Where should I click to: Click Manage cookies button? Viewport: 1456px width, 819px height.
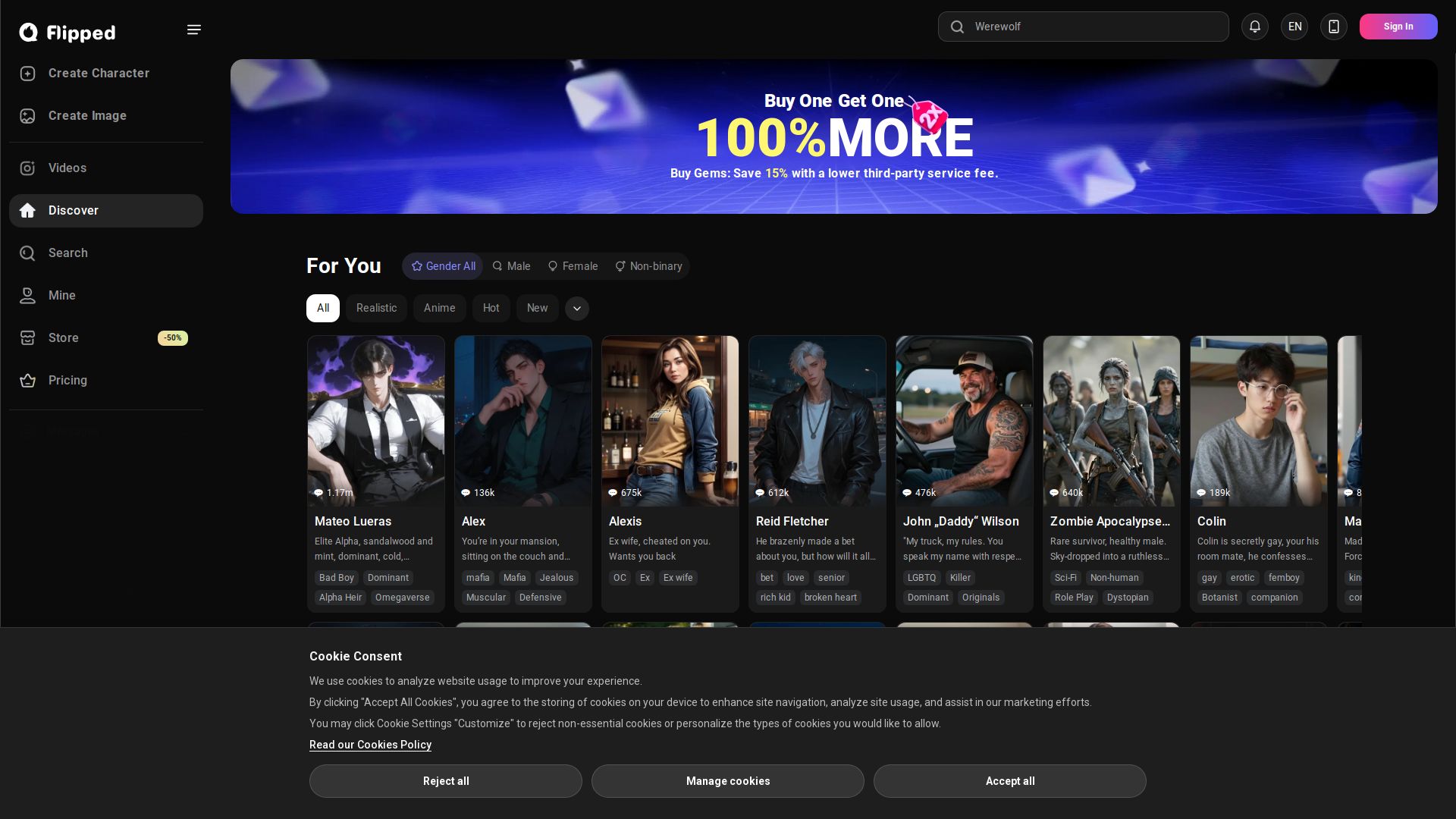pos(728,781)
